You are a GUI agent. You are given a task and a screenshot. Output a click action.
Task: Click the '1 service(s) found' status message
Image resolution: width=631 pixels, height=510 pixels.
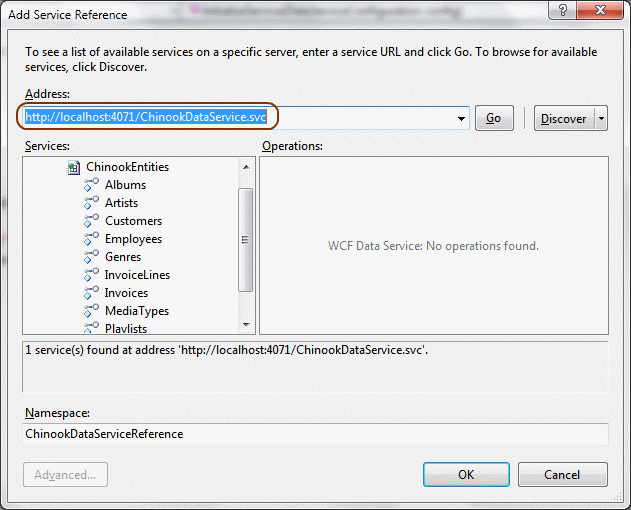coord(227,350)
